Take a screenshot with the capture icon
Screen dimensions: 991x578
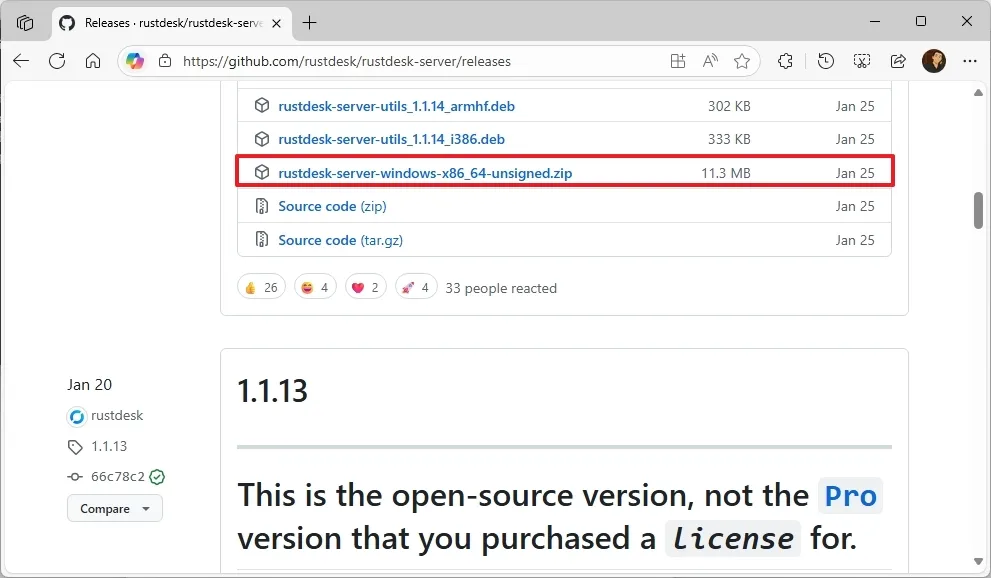point(861,61)
